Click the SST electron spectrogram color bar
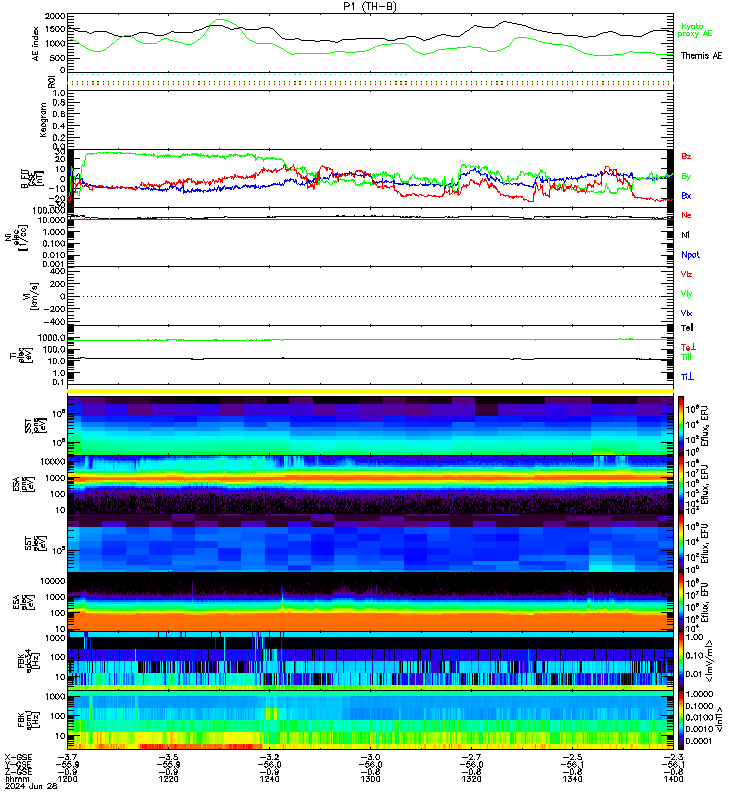The height and width of the screenshot is (800, 750). (681, 543)
